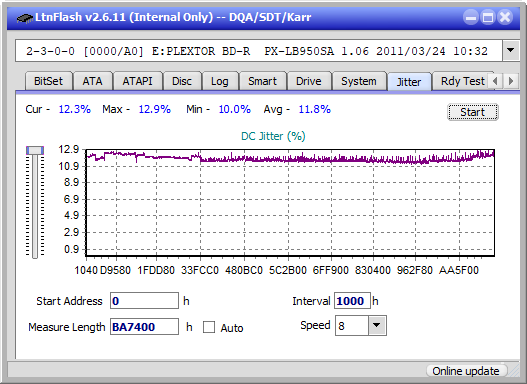Open the Disc tab
Image resolution: width=527 pixels, height=384 pixels.
182,81
